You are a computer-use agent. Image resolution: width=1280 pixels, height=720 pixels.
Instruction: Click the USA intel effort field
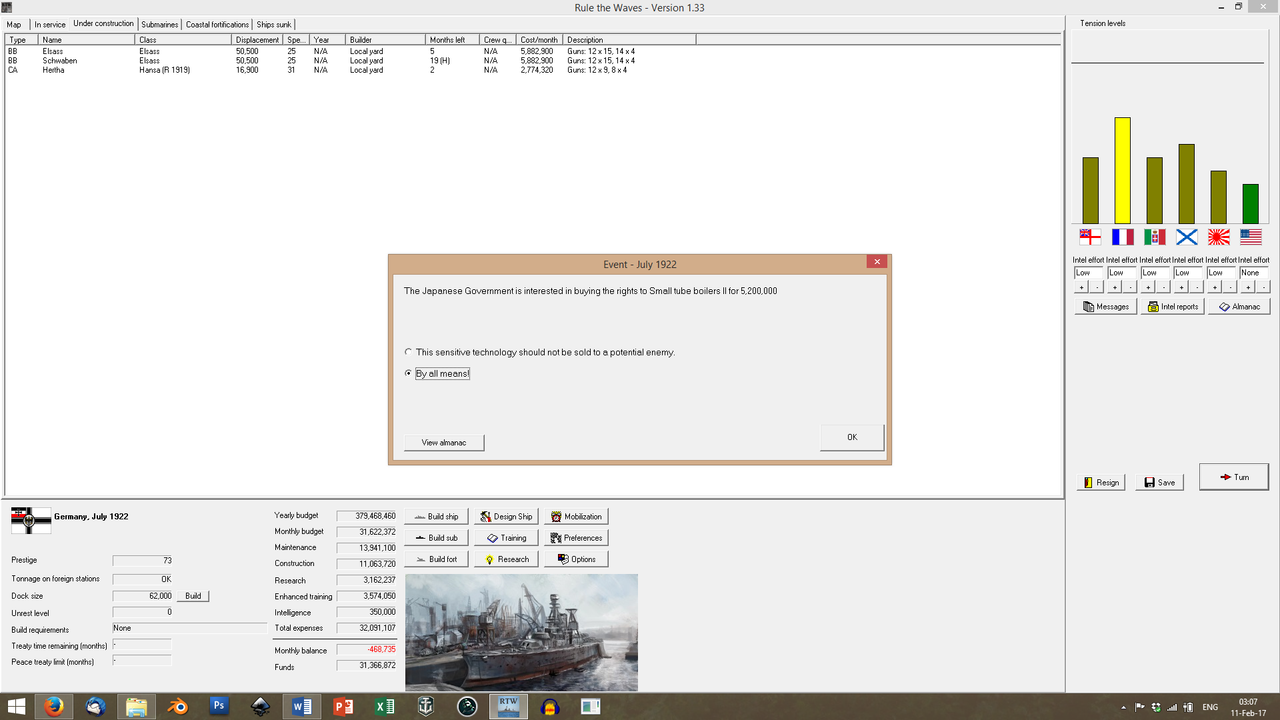click(1254, 272)
